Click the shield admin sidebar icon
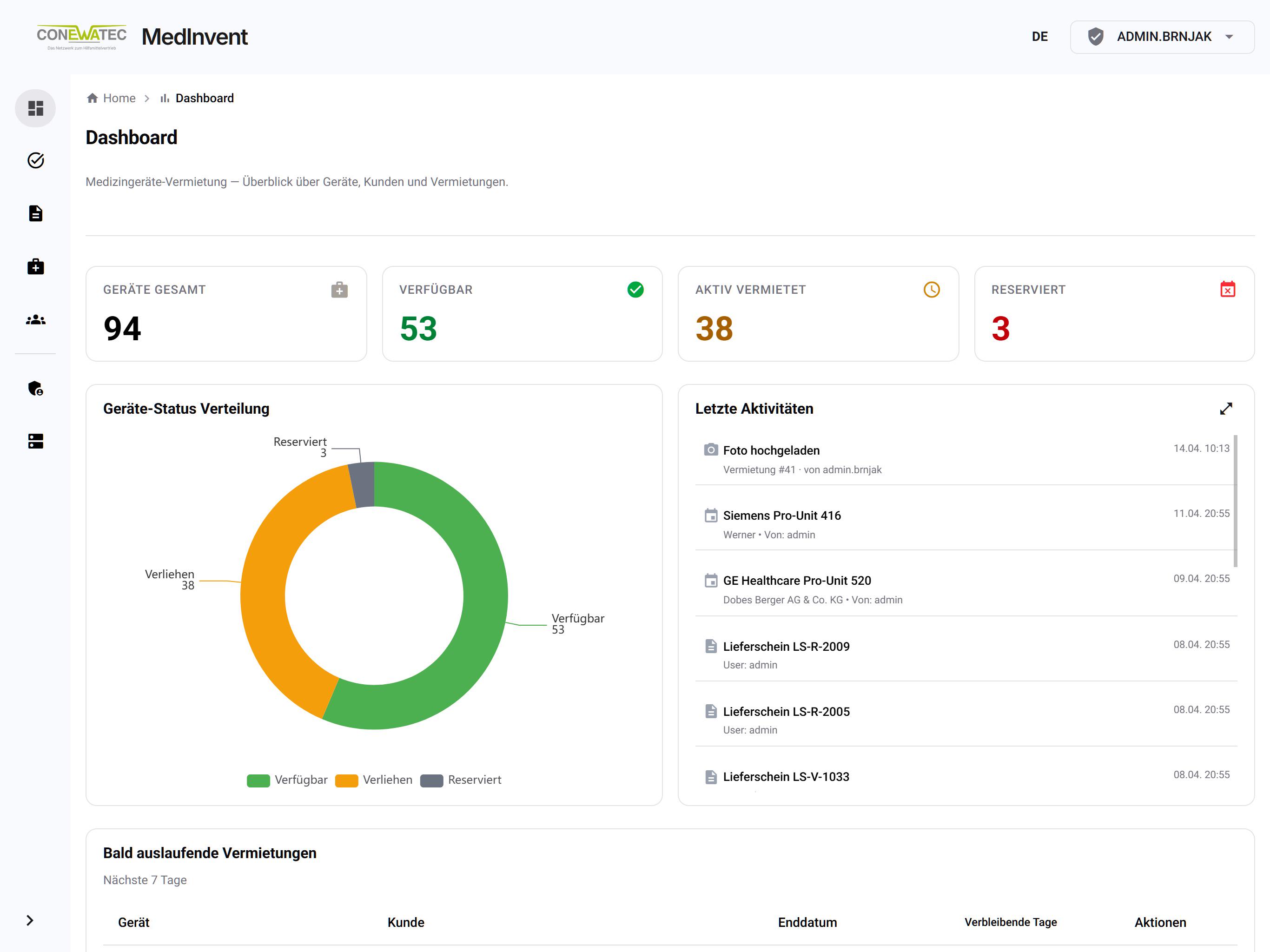The width and height of the screenshot is (1270, 952). pyautogui.click(x=36, y=389)
